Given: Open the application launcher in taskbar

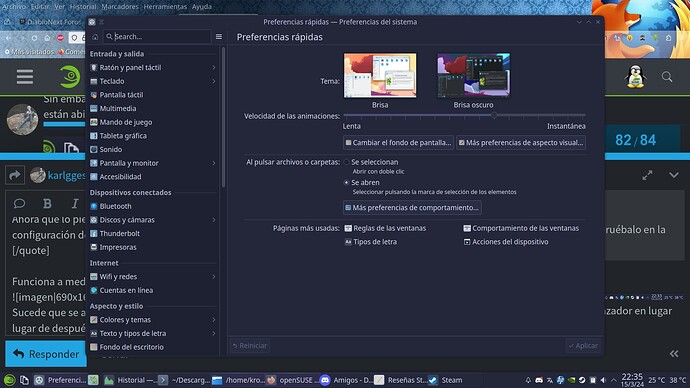Looking at the screenshot, I should click(x=9, y=380).
